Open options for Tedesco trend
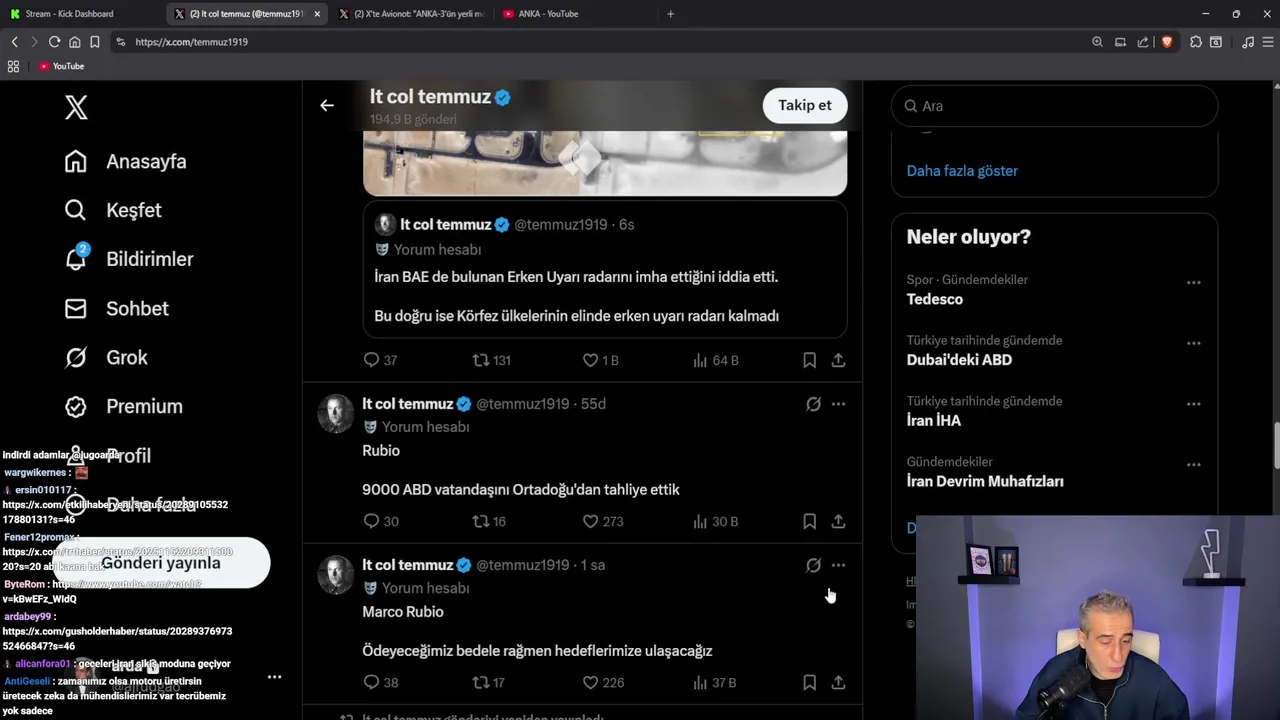 coord(1193,282)
